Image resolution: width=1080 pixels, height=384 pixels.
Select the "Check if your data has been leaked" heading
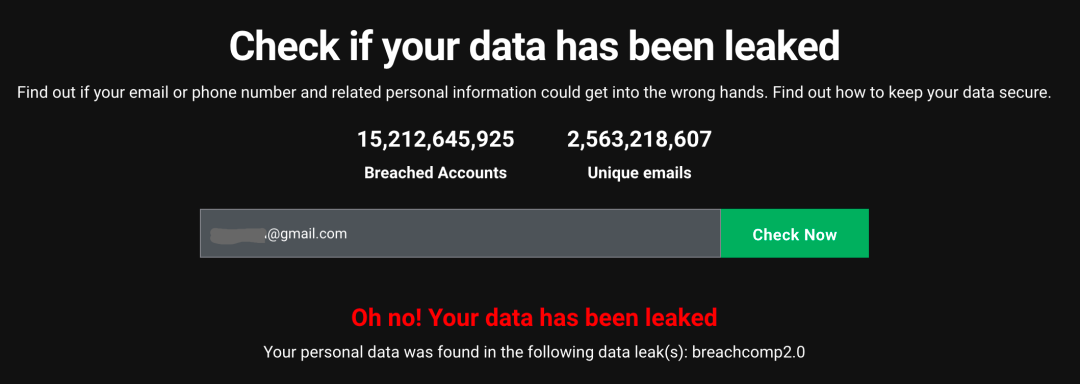[534, 47]
